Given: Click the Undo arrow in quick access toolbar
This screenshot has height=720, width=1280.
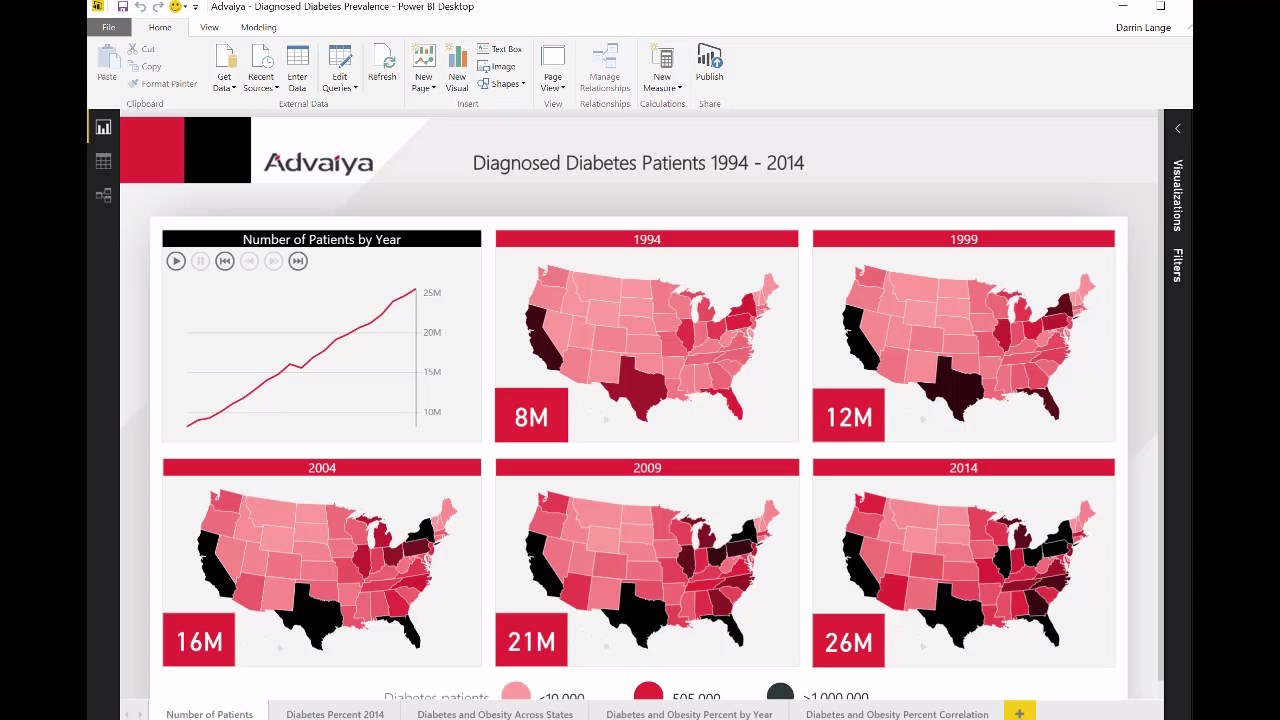Looking at the screenshot, I should [x=140, y=7].
